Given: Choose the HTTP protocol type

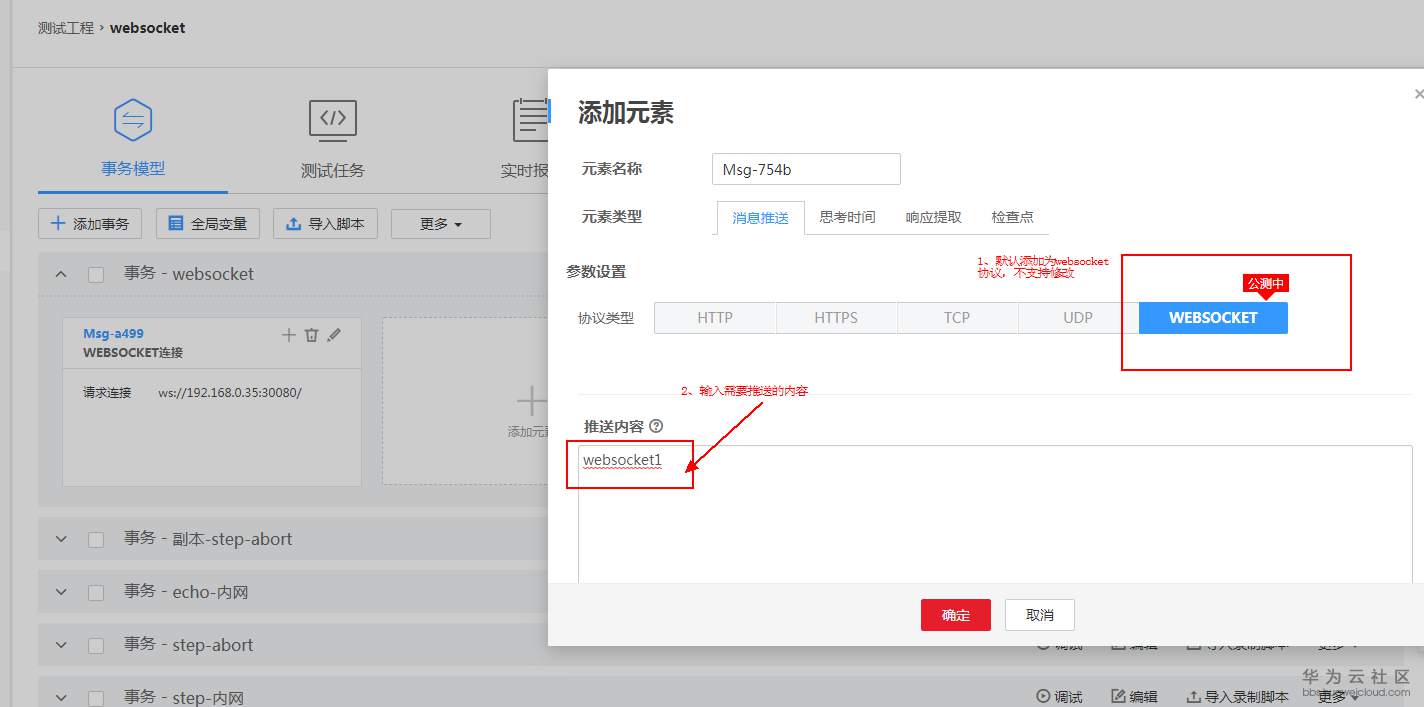Looking at the screenshot, I should (715, 318).
